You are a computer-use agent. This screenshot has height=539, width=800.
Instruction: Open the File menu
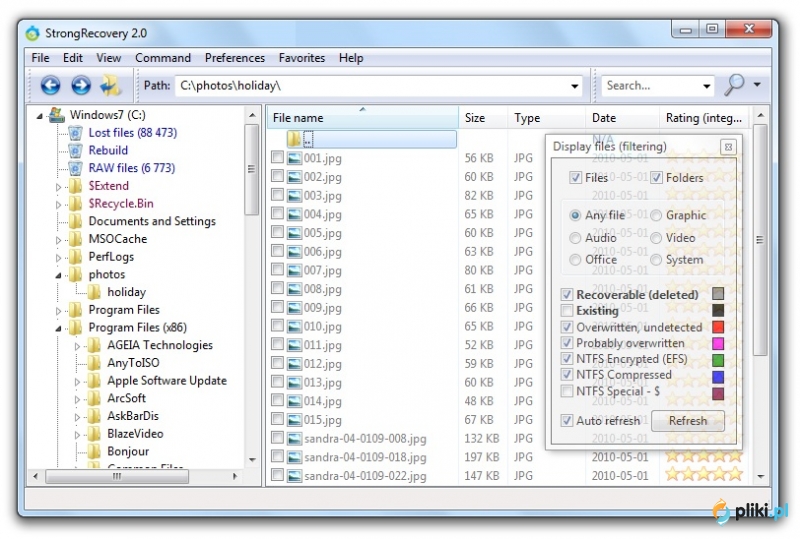40,58
